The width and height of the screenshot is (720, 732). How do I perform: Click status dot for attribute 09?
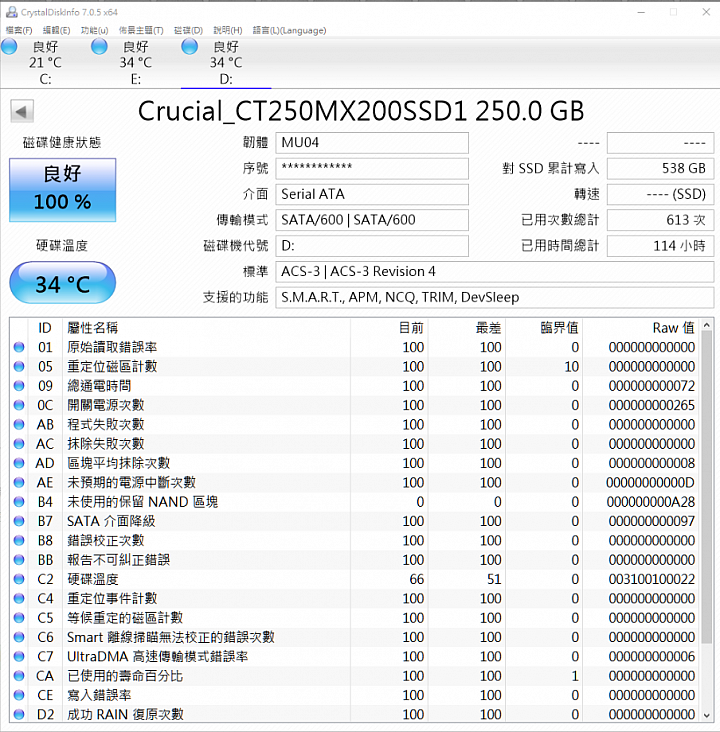coord(19,386)
